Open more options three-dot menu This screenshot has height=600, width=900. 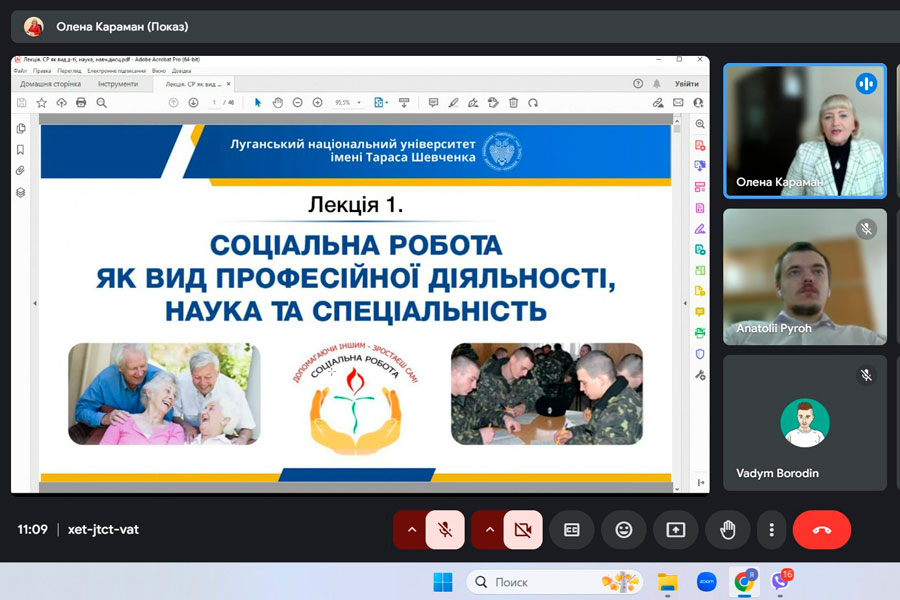pos(770,530)
